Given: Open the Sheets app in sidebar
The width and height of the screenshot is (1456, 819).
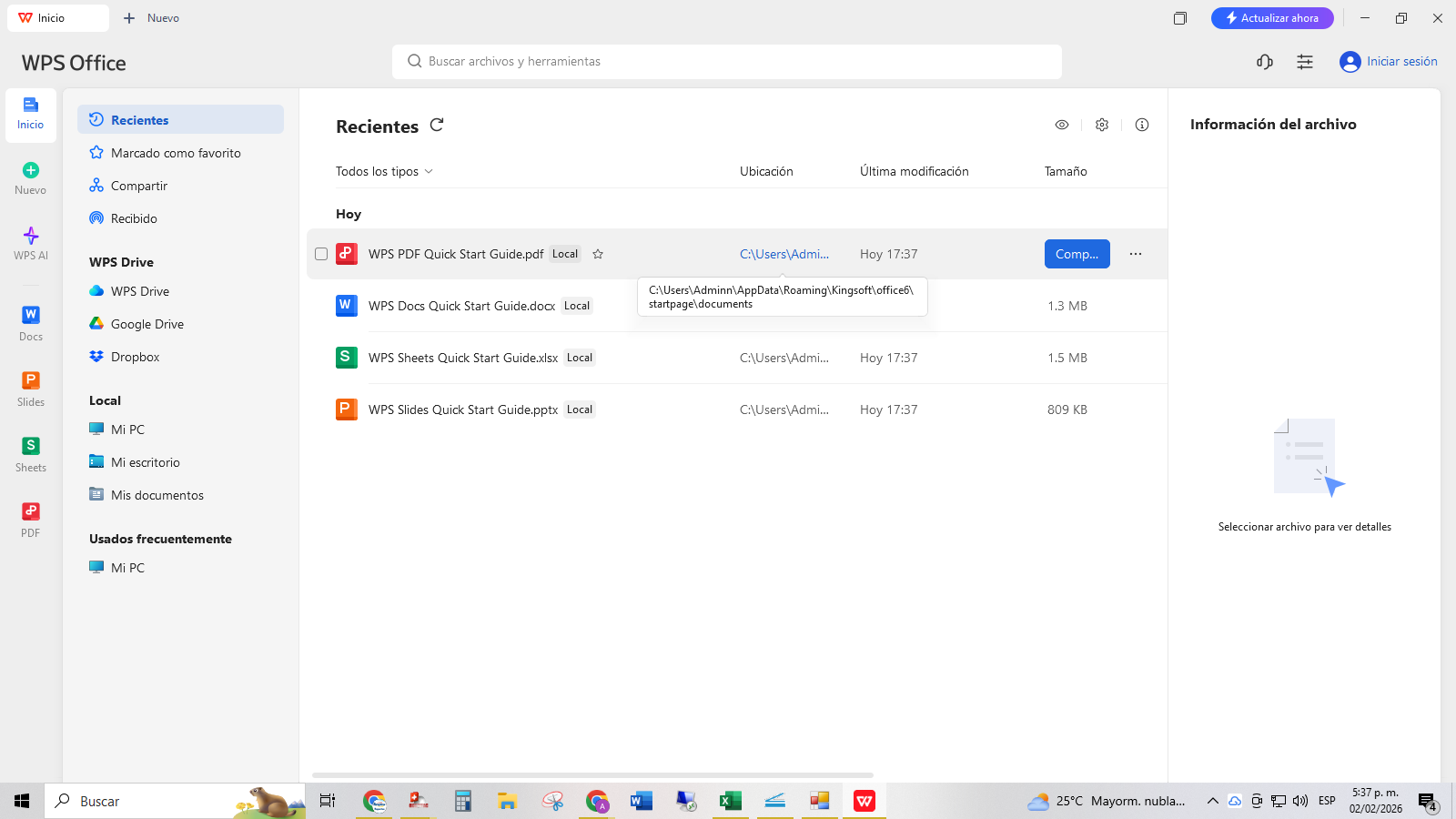Looking at the screenshot, I should point(31,455).
